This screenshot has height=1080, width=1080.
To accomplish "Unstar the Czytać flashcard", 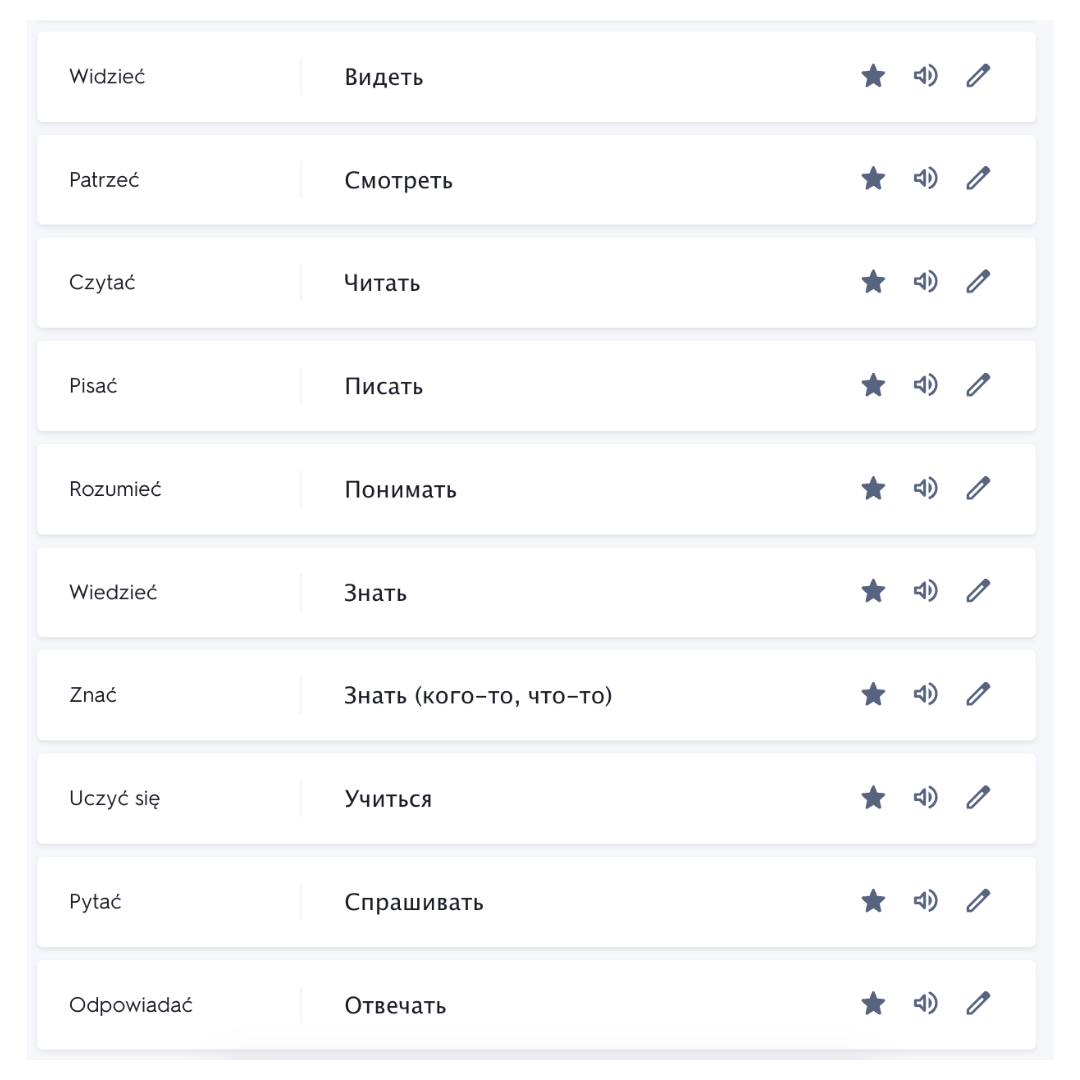I will click(x=873, y=282).
